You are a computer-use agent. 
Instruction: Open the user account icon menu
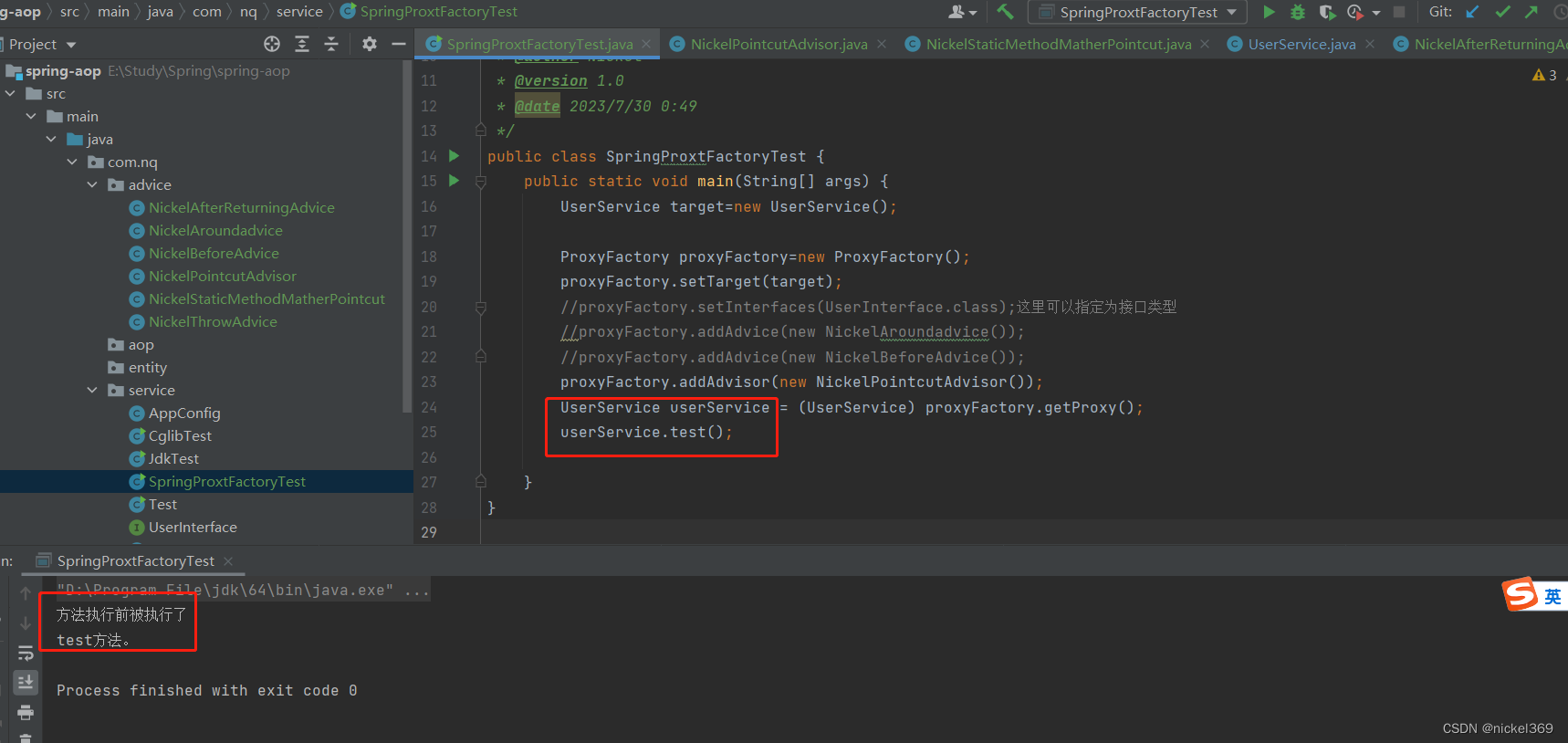[x=962, y=12]
